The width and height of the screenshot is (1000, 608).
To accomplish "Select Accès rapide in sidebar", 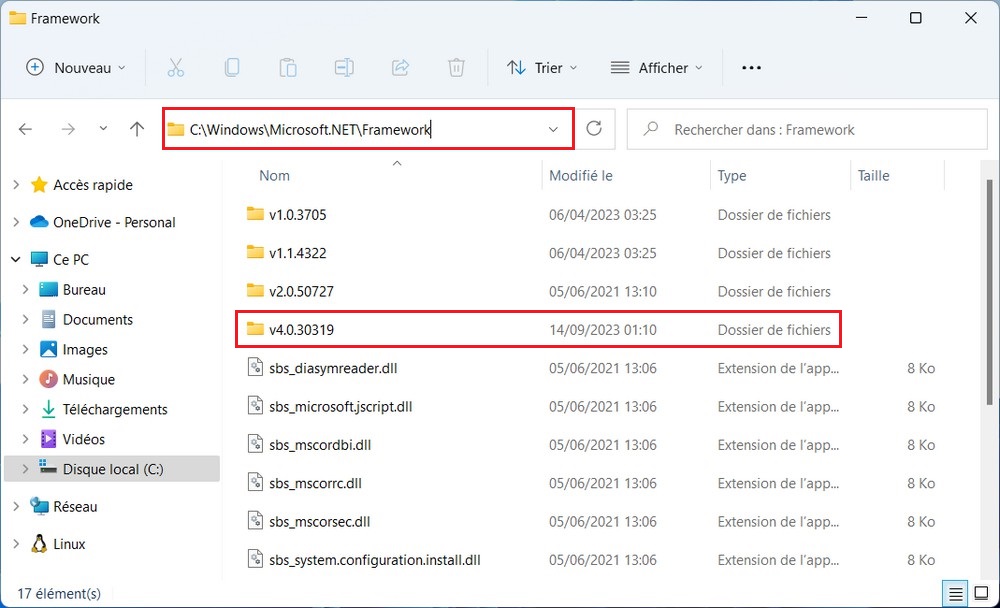I will coord(93,185).
